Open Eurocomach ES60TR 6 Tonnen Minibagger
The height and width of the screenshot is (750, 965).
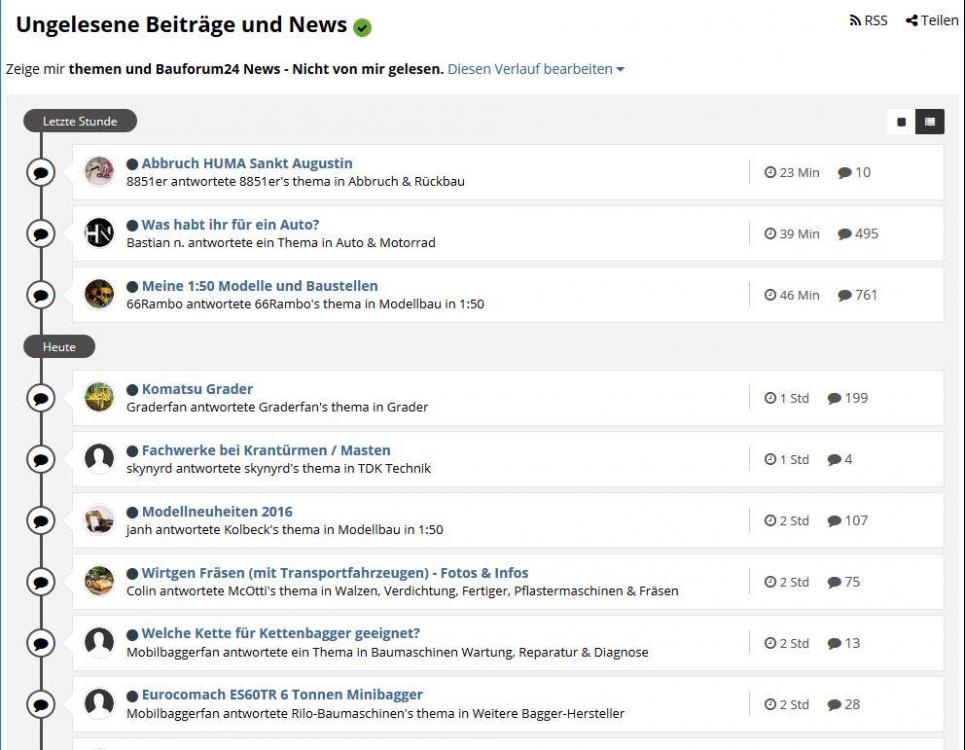pos(282,695)
